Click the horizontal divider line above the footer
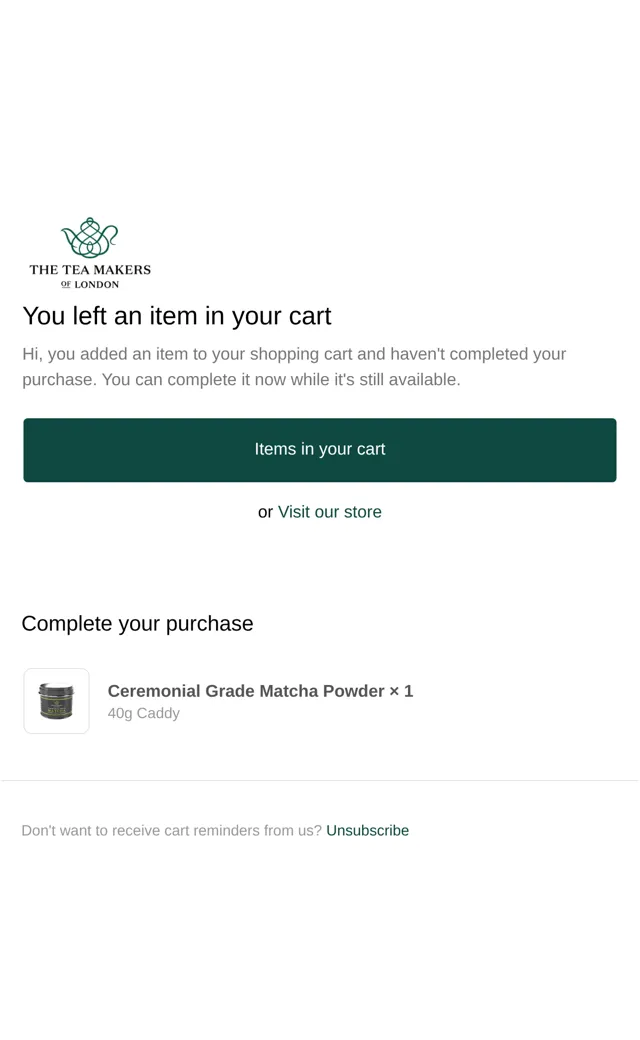The width and height of the screenshot is (640, 1040). (x=320, y=781)
